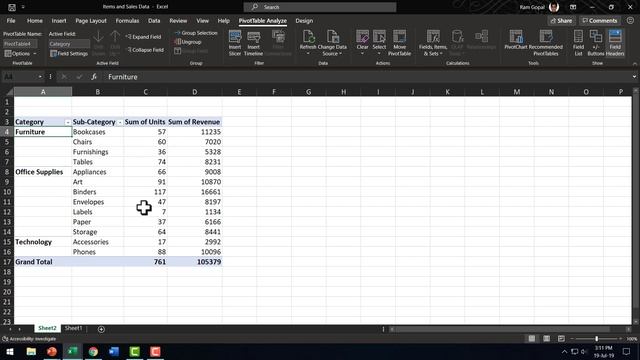This screenshot has width=640, height=360.
Task: Open the View tab
Action: tap(202, 21)
